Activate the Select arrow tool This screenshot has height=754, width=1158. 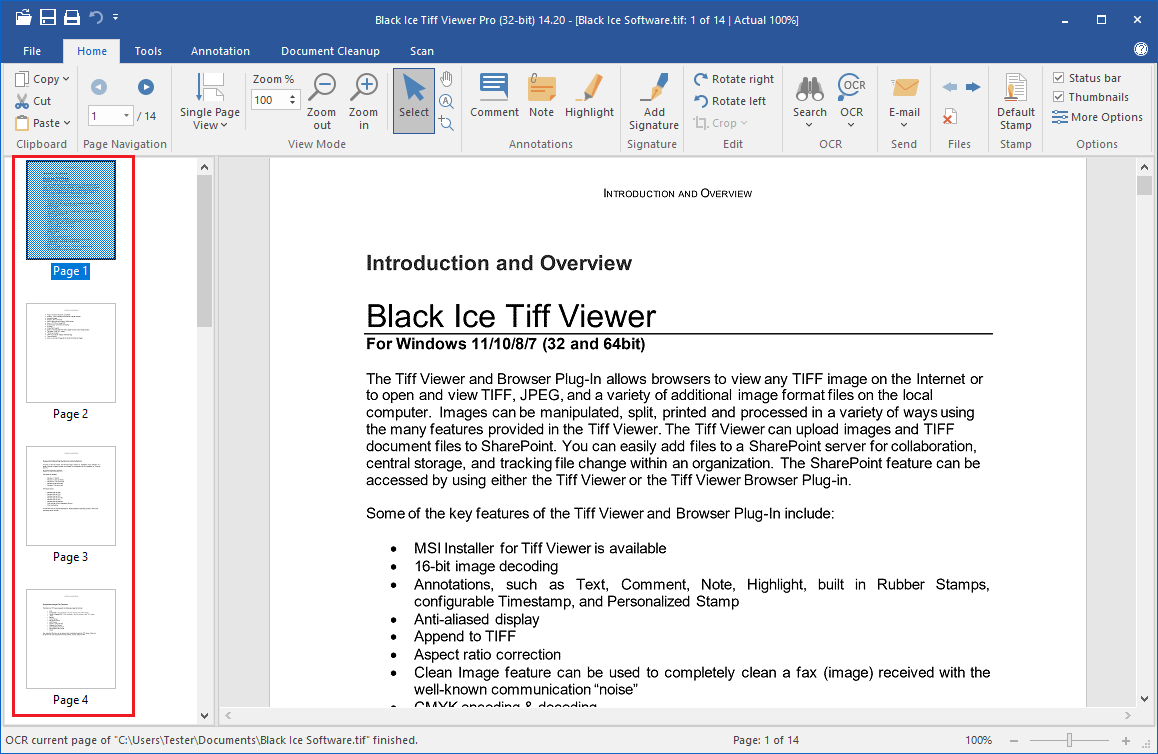pos(414,101)
